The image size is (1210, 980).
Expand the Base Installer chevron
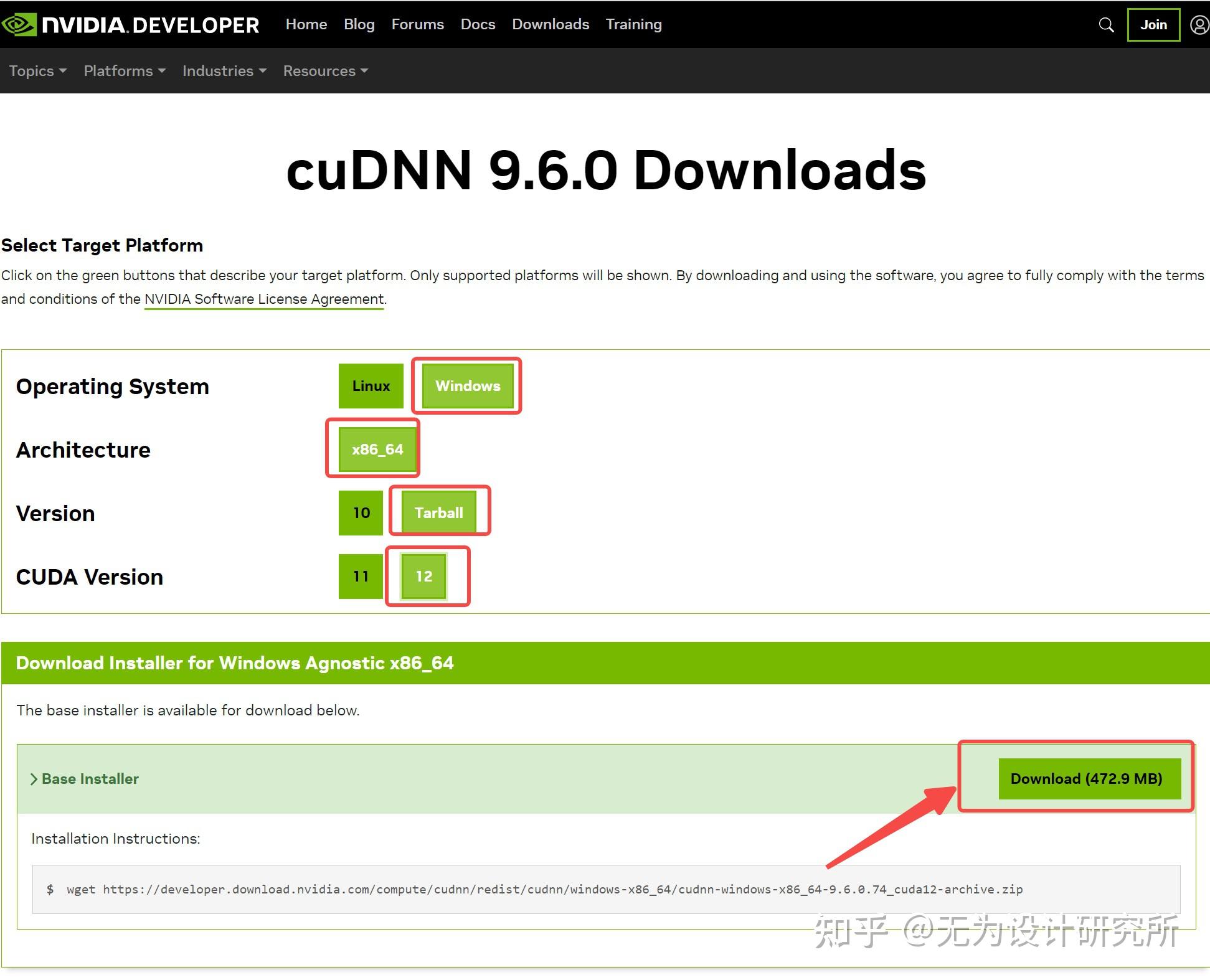(x=34, y=779)
